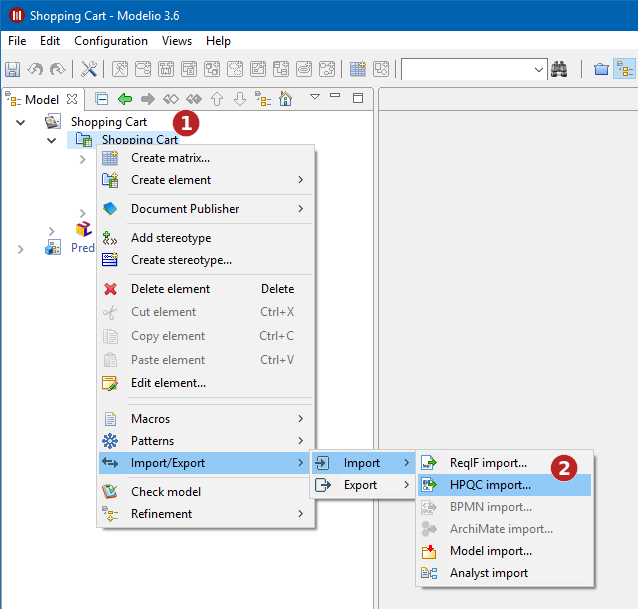Open settings via wrench tools icon

(x=88, y=69)
